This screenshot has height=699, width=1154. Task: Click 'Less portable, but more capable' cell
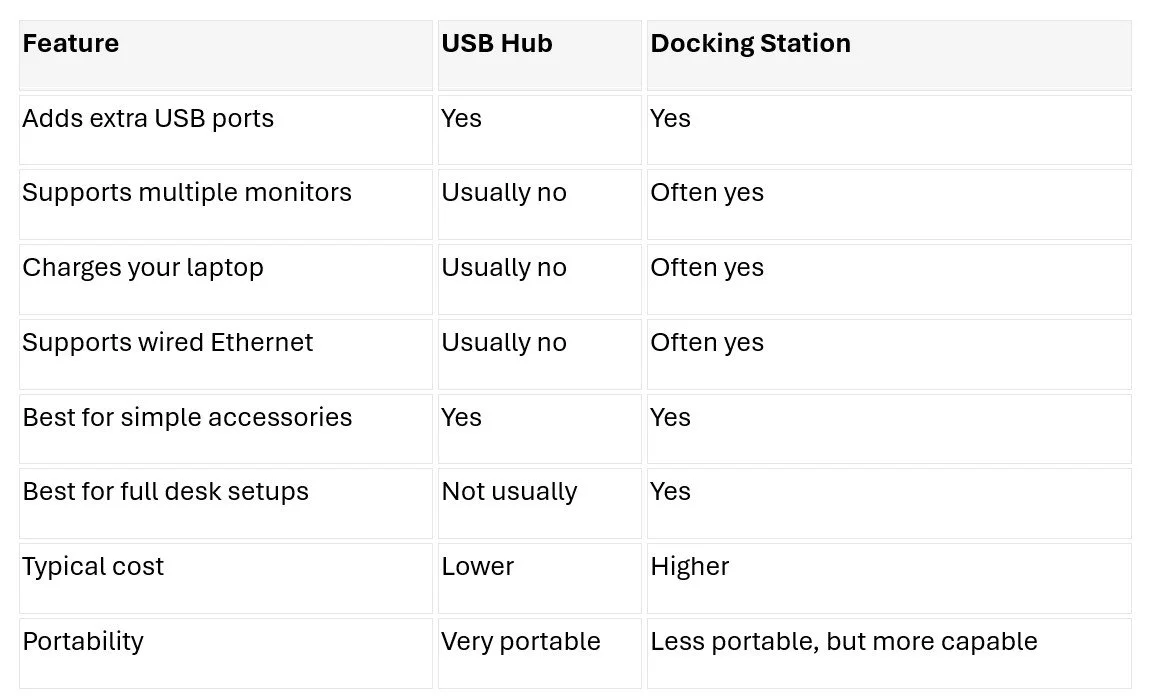889,653
